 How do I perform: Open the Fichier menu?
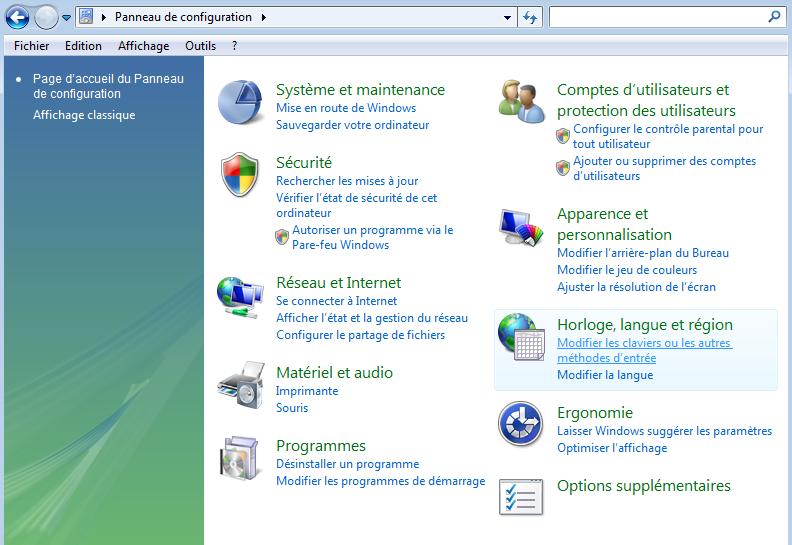point(32,46)
